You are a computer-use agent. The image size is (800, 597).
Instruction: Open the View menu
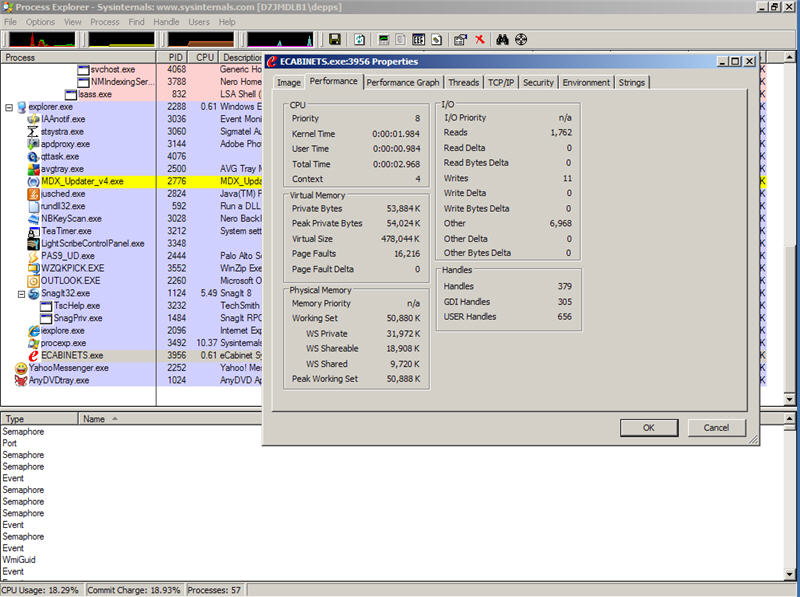coord(72,22)
